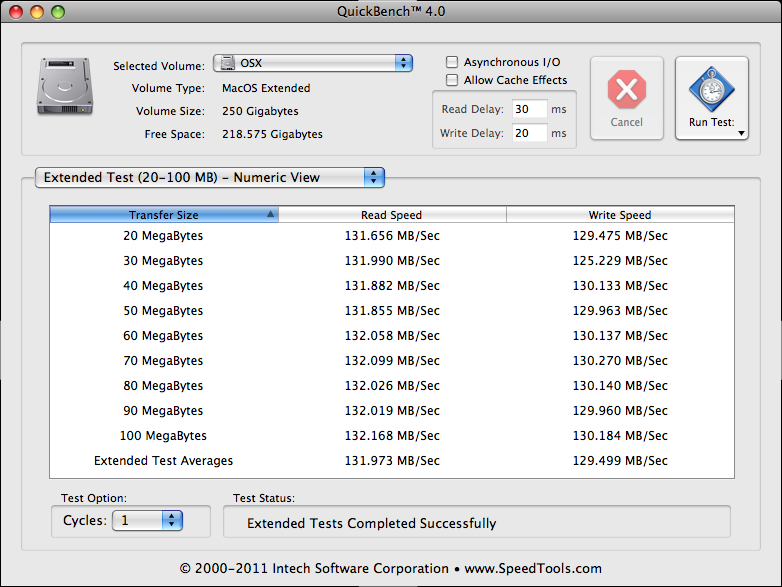Image resolution: width=782 pixels, height=587 pixels.
Task: Click average write speed 129.499 MB/Sec
Action: [620, 460]
